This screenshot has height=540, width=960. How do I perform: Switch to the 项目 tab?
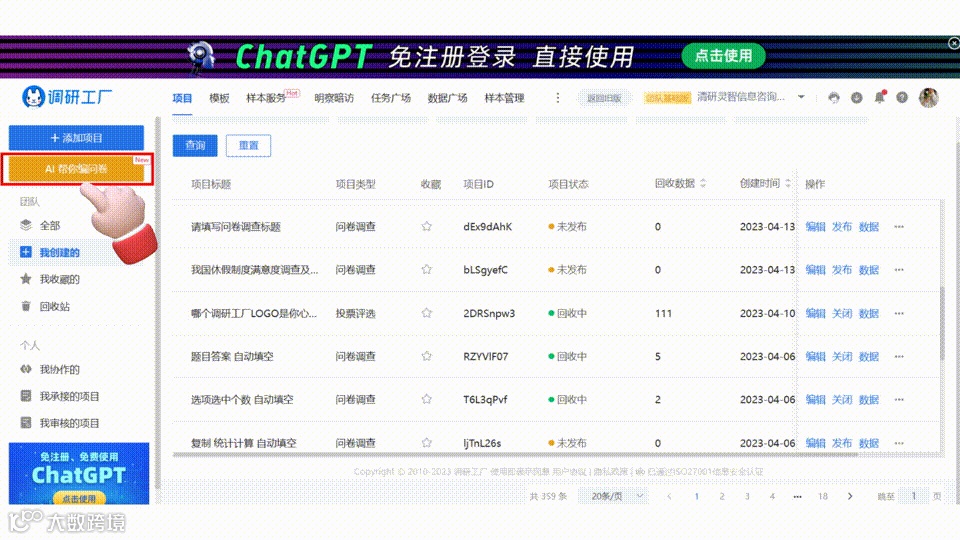coord(182,98)
